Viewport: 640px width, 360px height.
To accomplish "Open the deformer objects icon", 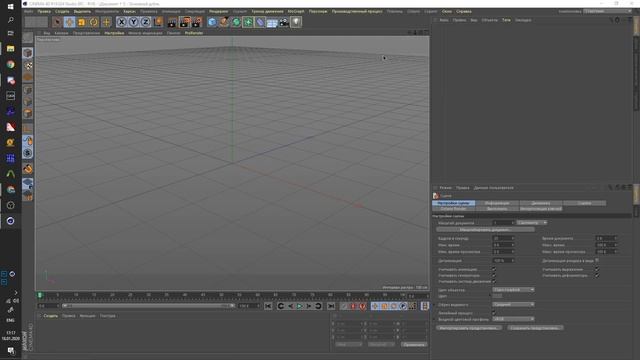I will (260, 22).
